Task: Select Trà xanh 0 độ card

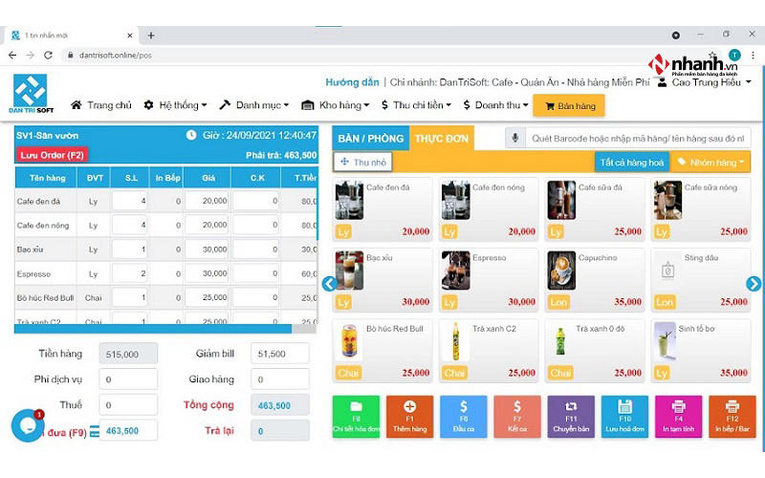Action: tap(594, 351)
